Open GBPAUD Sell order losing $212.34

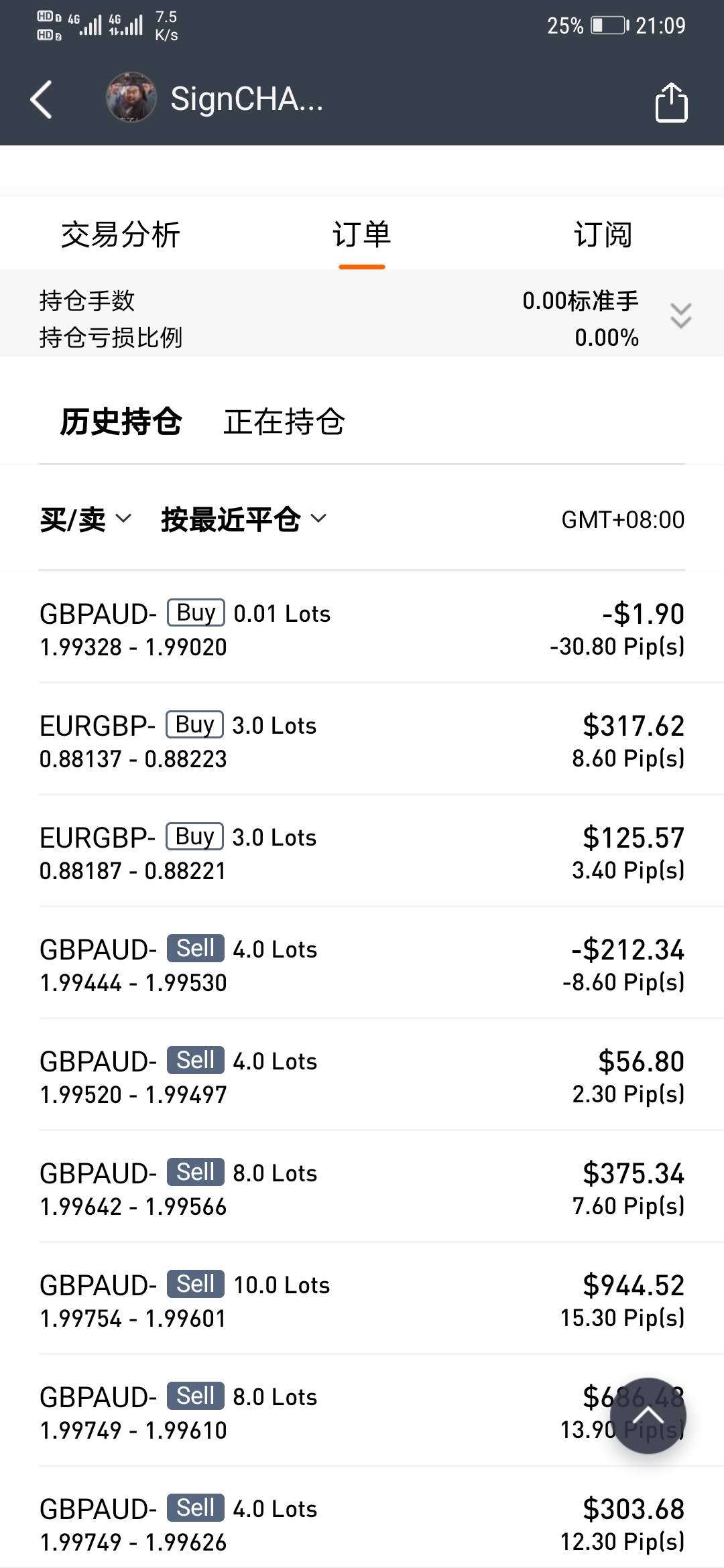pyautogui.click(x=362, y=965)
